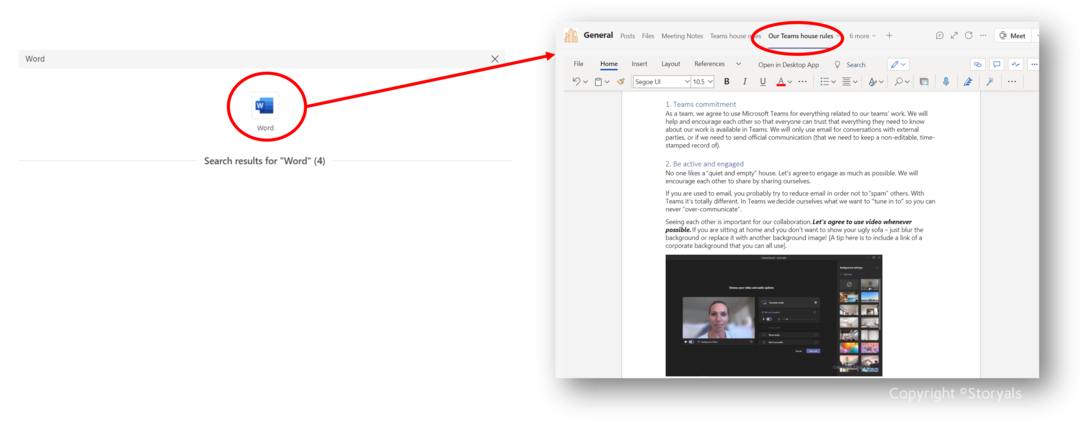This screenshot has width=1083, height=422.
Task: Start Dictate with microphone icon
Action: 946,81
